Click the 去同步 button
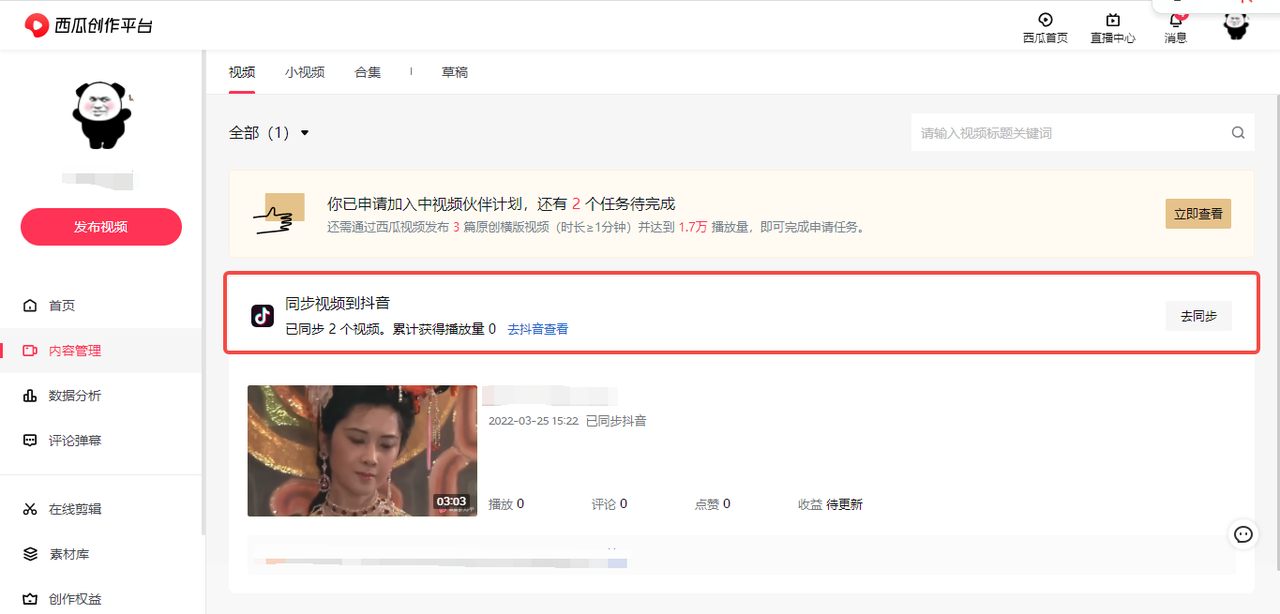The width and height of the screenshot is (1280, 614). (1198, 316)
